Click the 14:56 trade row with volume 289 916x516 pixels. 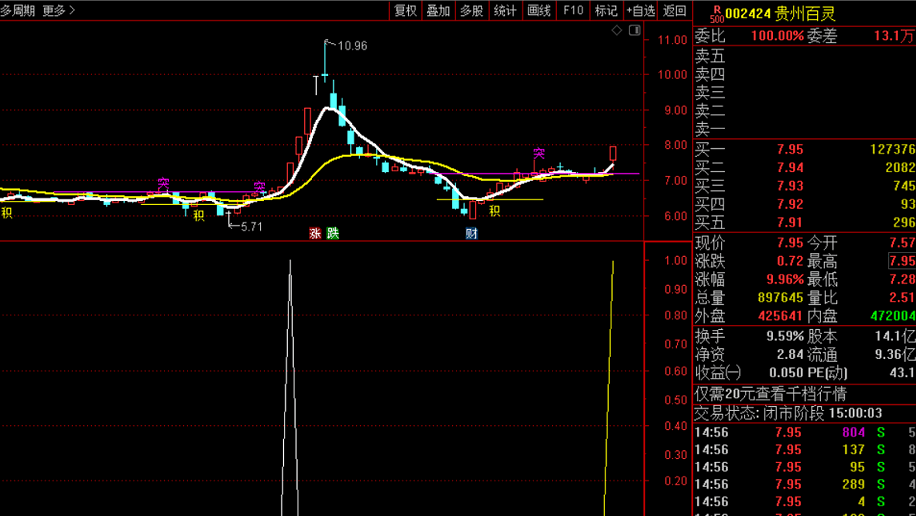(x=804, y=484)
